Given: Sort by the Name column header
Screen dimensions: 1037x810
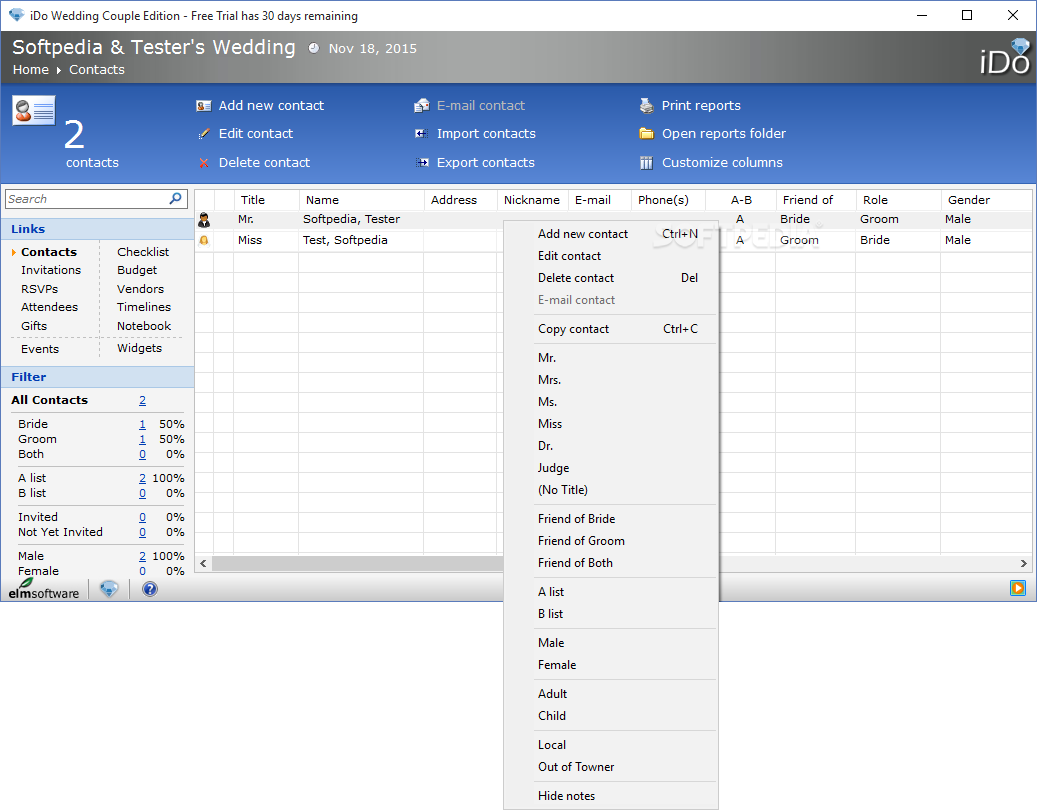Looking at the screenshot, I should pos(361,200).
